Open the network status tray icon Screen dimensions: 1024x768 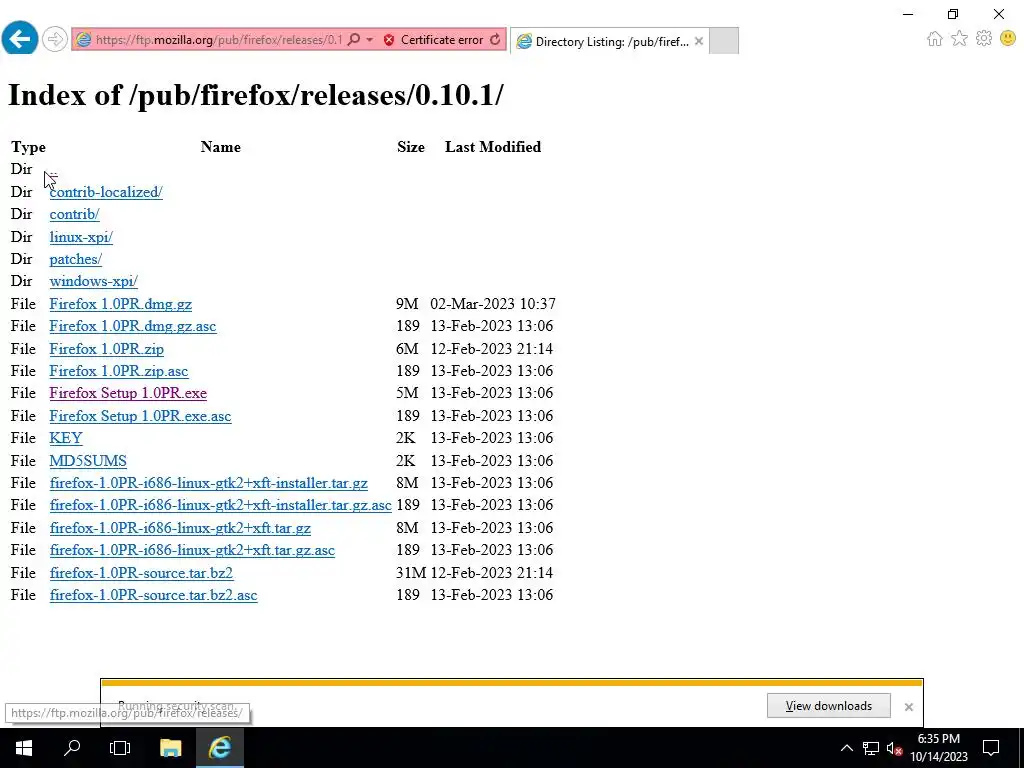pyautogui.click(x=871, y=748)
